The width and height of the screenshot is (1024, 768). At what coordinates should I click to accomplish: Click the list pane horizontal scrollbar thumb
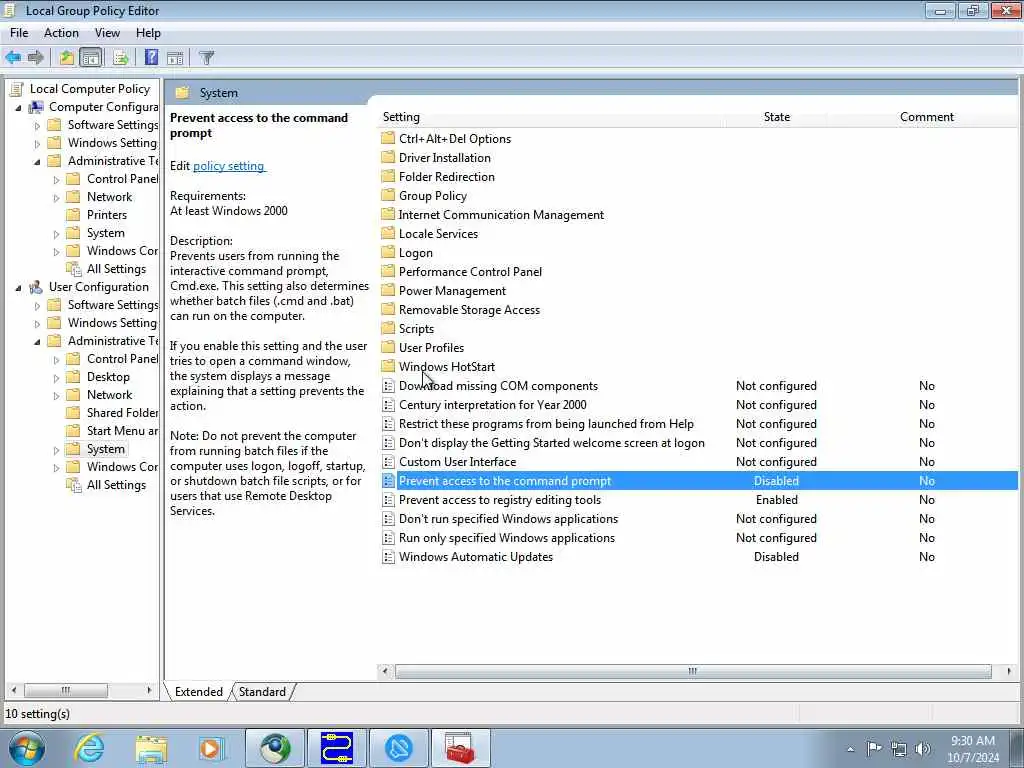tap(693, 671)
